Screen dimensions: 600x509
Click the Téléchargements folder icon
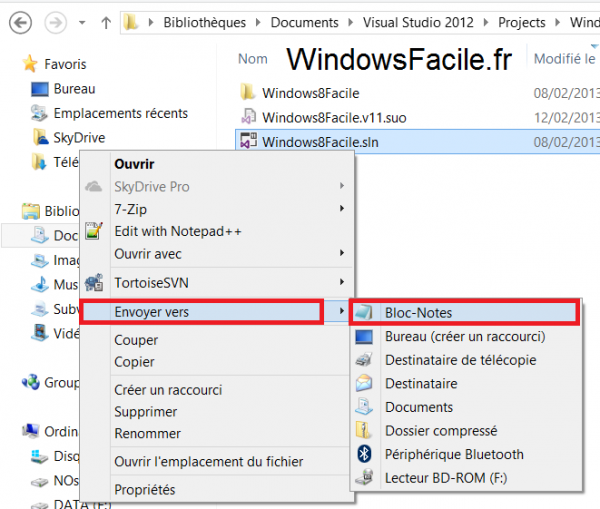point(39,162)
